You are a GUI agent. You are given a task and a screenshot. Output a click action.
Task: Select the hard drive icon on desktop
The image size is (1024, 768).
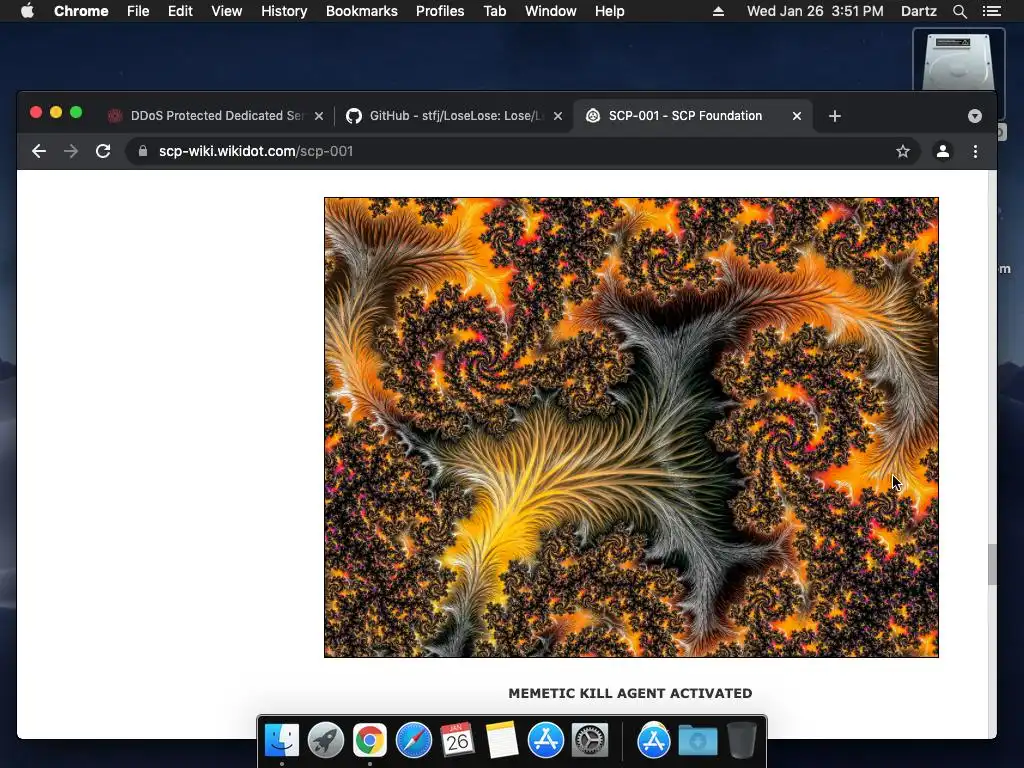pyautogui.click(x=958, y=60)
